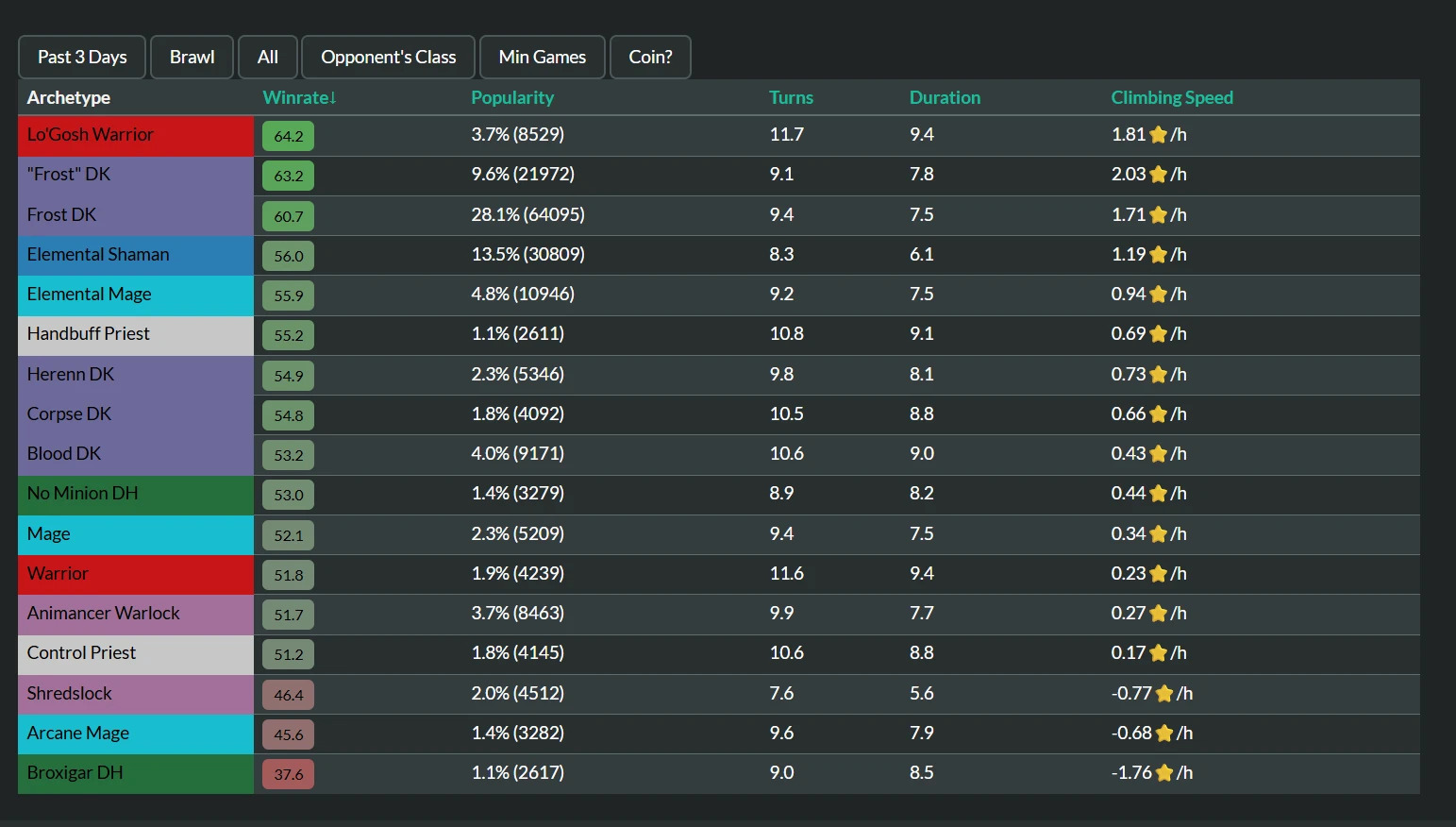Open the Elemental Mage archetype link
The height and width of the screenshot is (827, 1456).
click(x=90, y=295)
